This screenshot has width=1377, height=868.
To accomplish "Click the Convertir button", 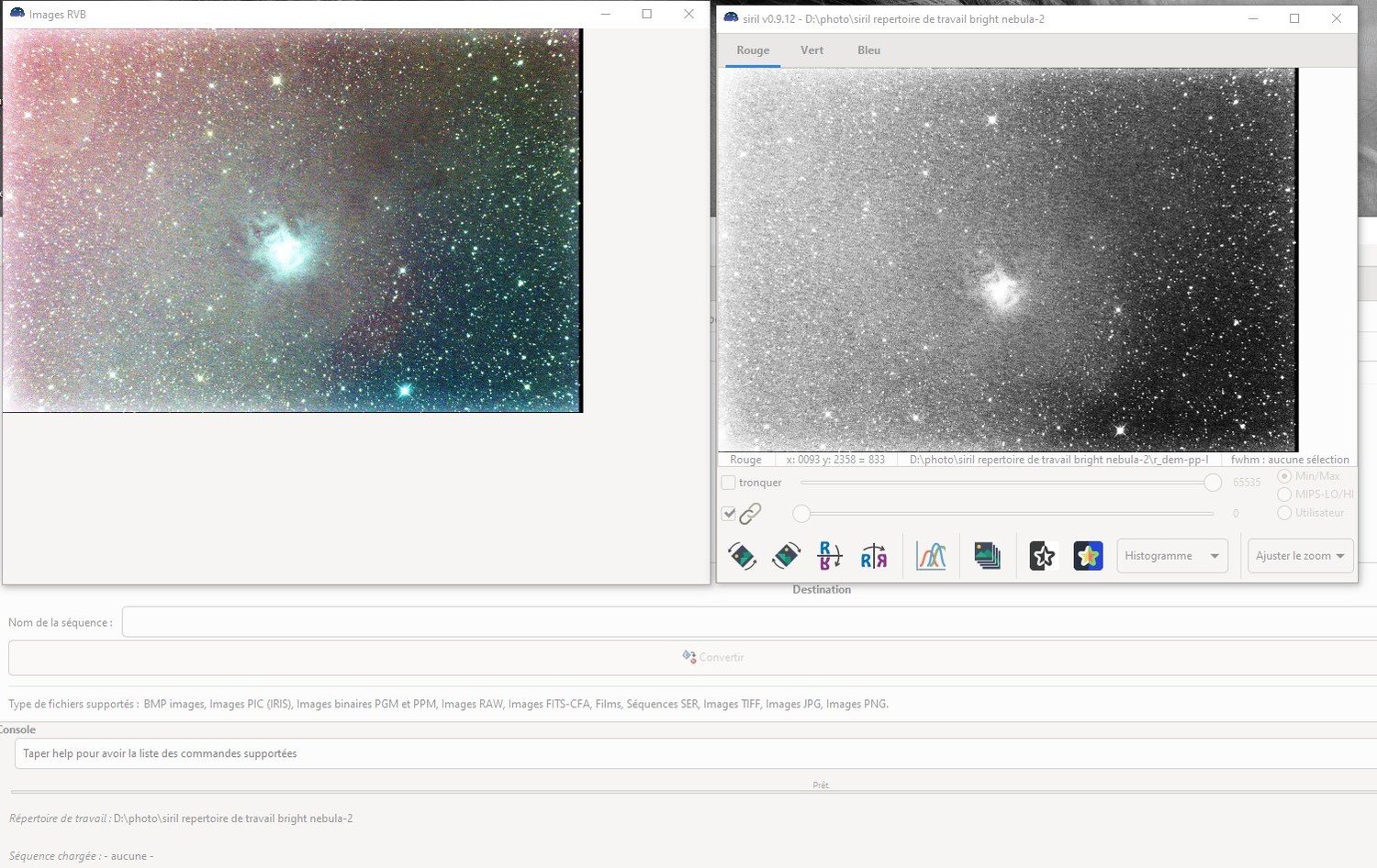I will point(693,658).
